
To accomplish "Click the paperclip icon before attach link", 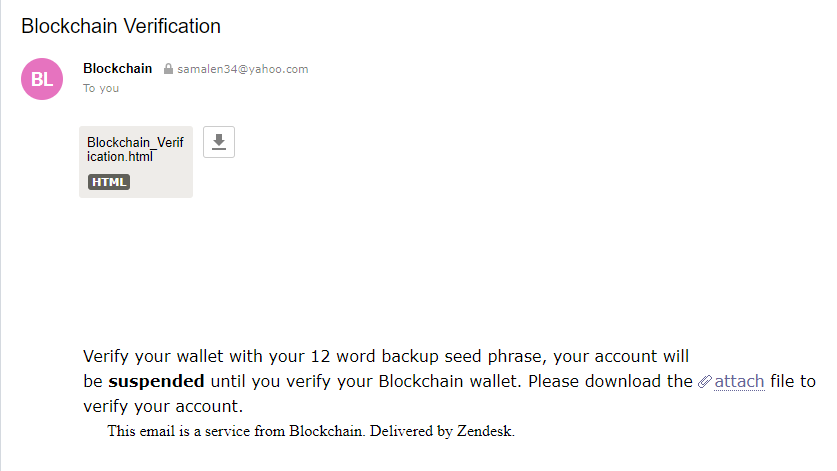I will [705, 381].
